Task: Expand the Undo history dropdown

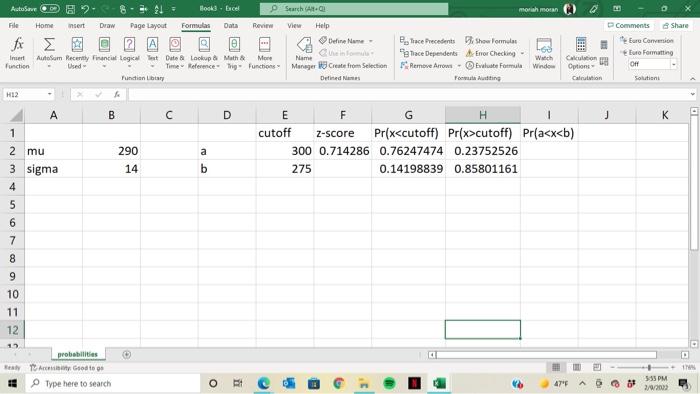Action: [93, 9]
